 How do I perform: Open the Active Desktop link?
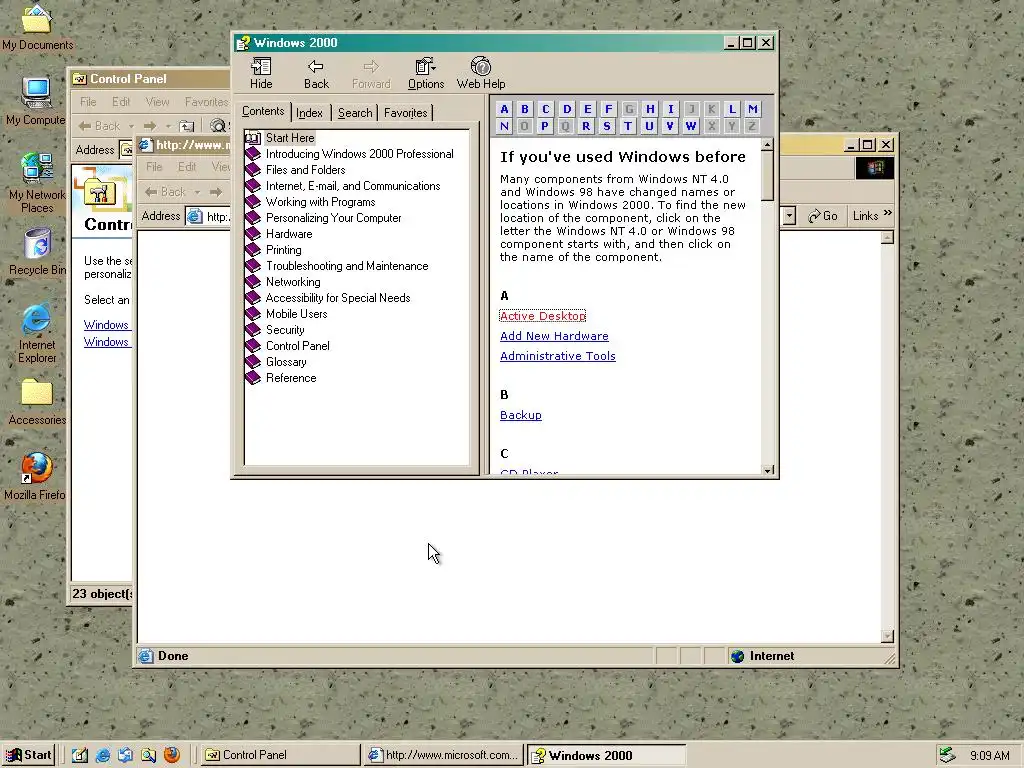click(543, 316)
